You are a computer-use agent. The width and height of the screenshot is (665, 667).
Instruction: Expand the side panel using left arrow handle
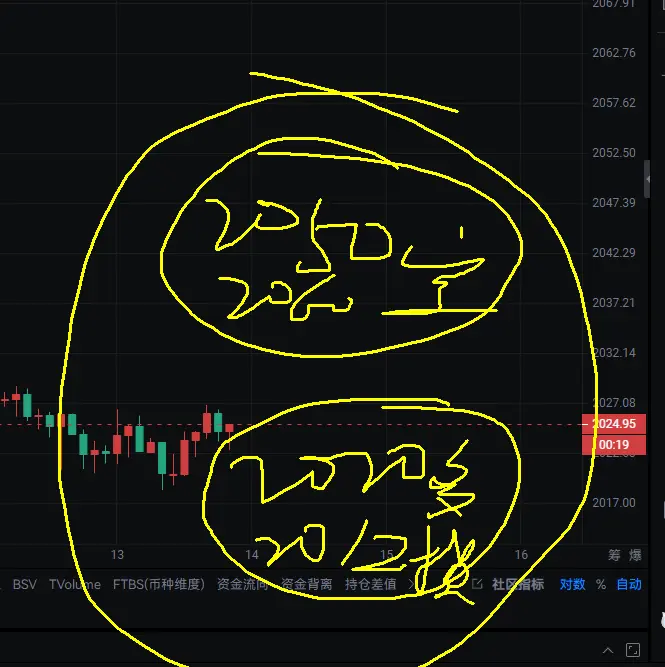647,179
